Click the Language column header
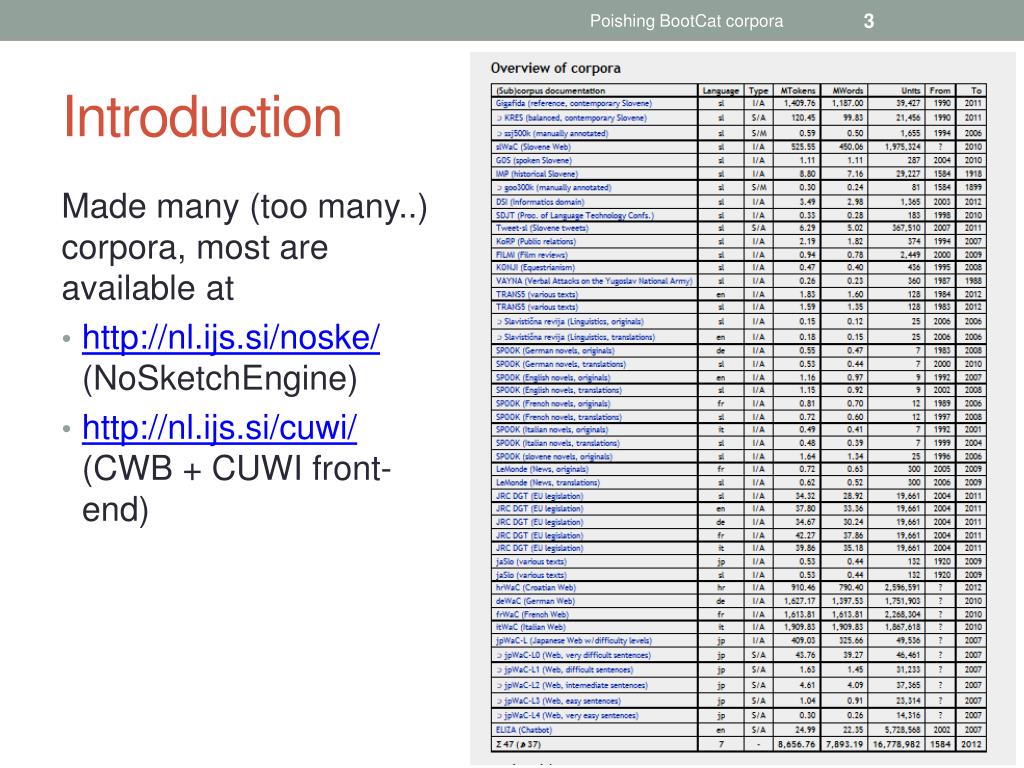 [720, 91]
